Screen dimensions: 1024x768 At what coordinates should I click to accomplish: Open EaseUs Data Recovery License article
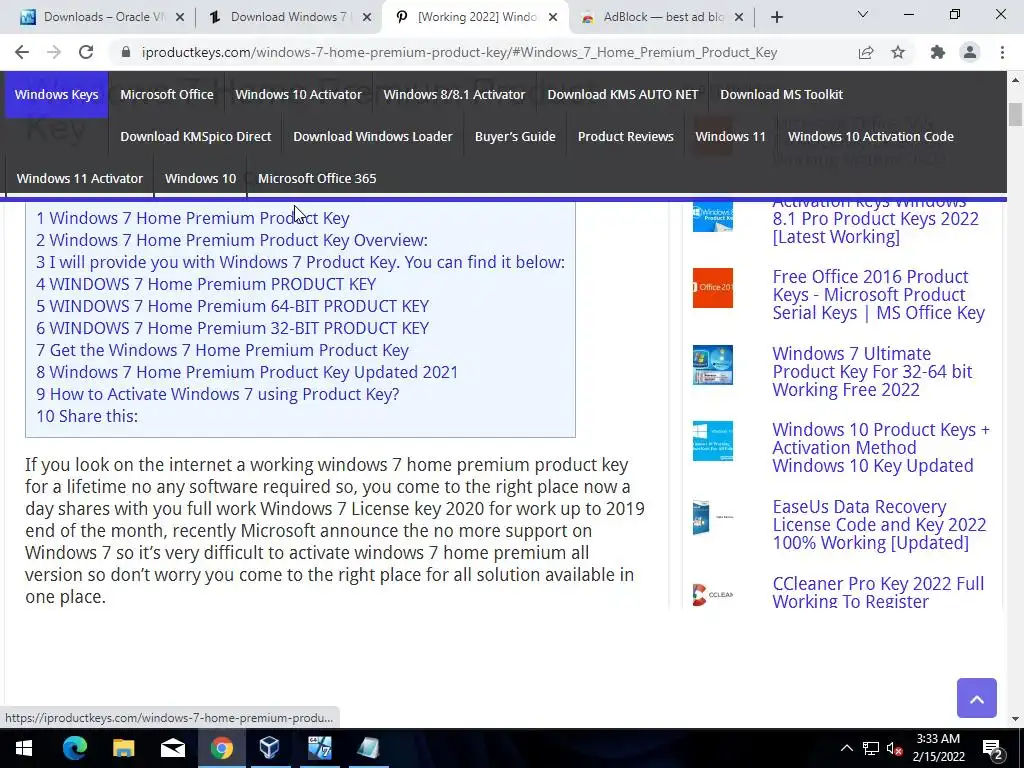(x=879, y=524)
